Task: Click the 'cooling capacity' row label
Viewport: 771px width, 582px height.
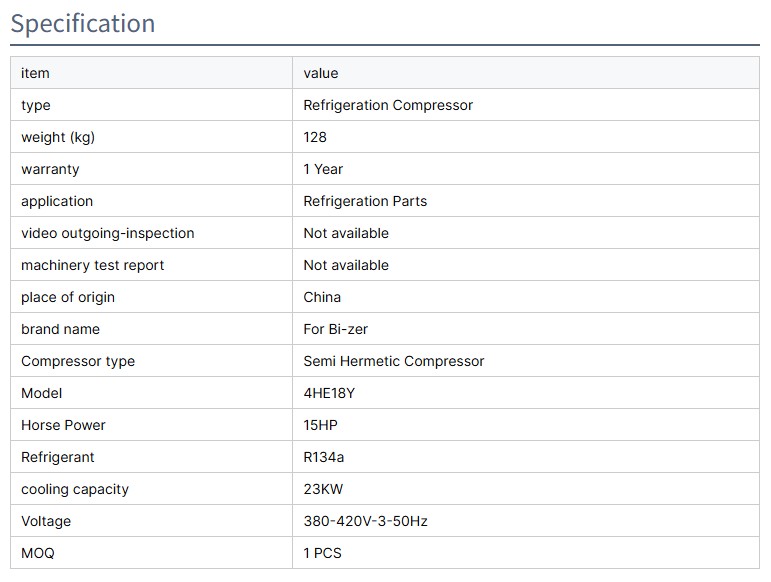Action: (75, 489)
